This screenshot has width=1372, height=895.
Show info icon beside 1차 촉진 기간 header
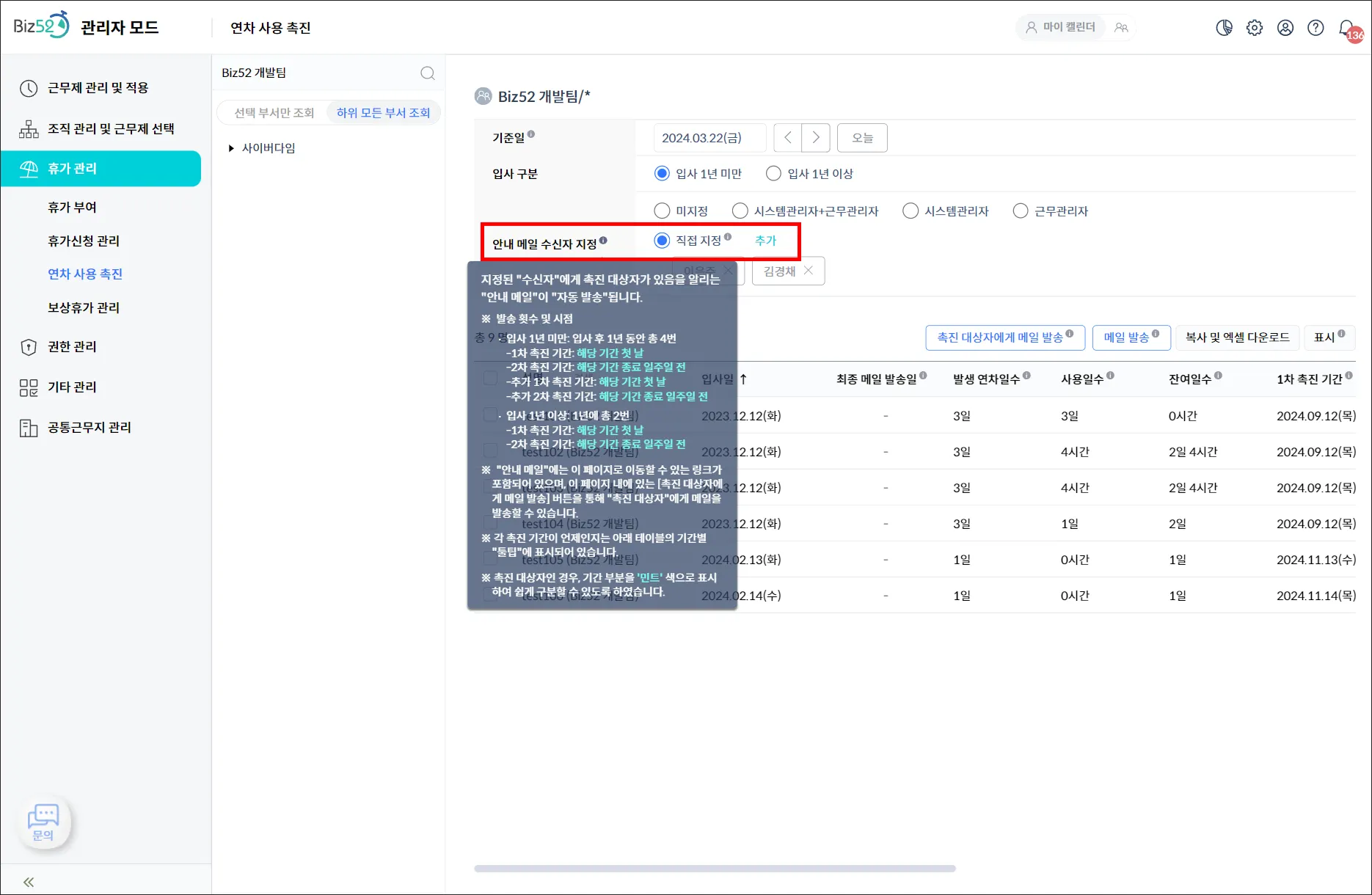pyautogui.click(x=1349, y=376)
